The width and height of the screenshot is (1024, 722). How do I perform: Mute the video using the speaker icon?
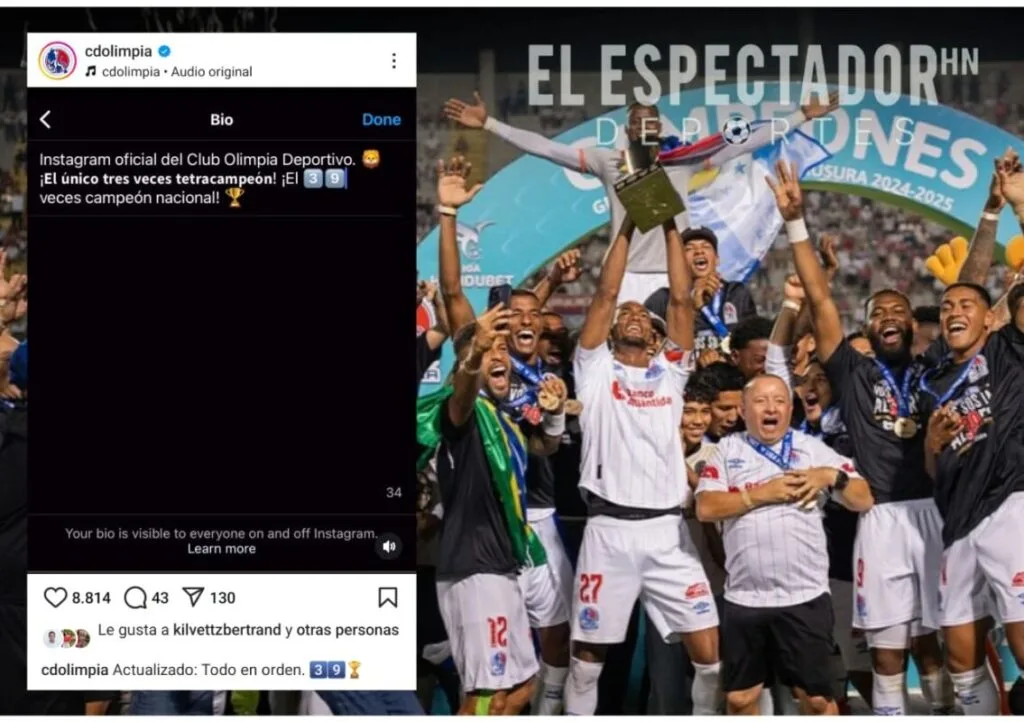tap(389, 546)
